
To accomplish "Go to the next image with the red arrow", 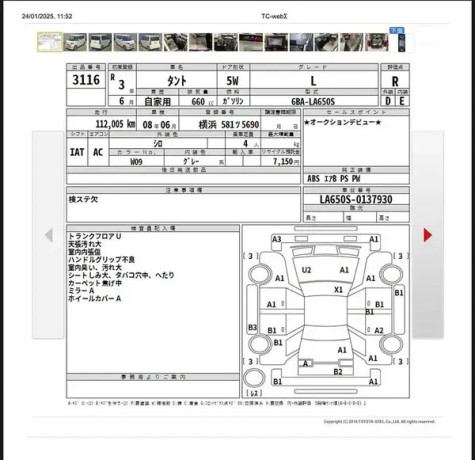I will click(428, 235).
